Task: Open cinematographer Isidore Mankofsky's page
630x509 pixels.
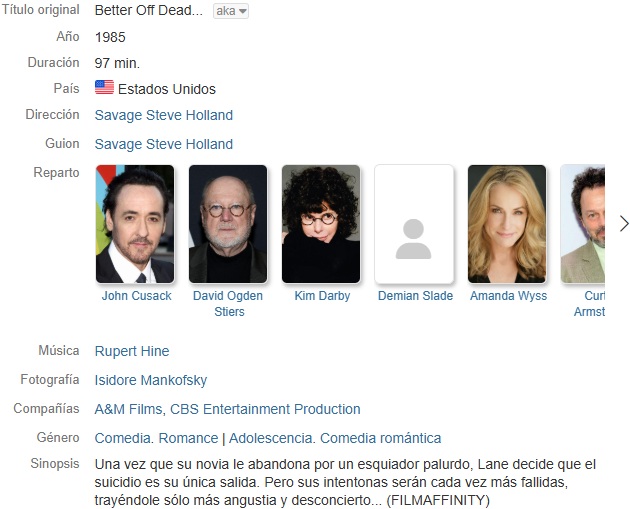Action: point(151,380)
